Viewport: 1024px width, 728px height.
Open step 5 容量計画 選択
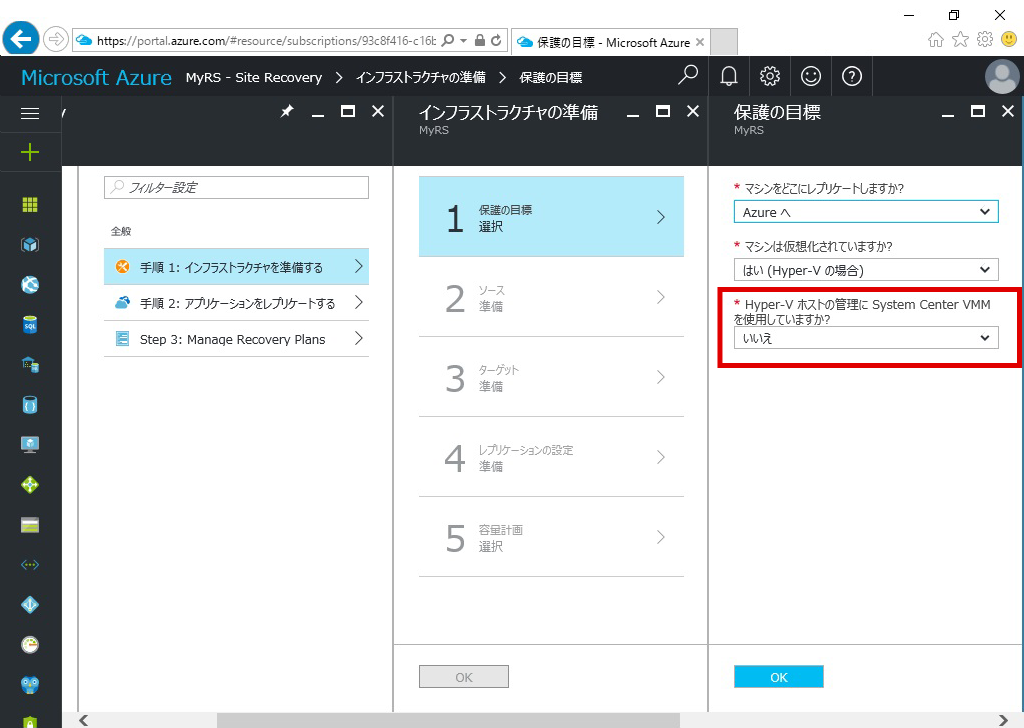click(551, 537)
